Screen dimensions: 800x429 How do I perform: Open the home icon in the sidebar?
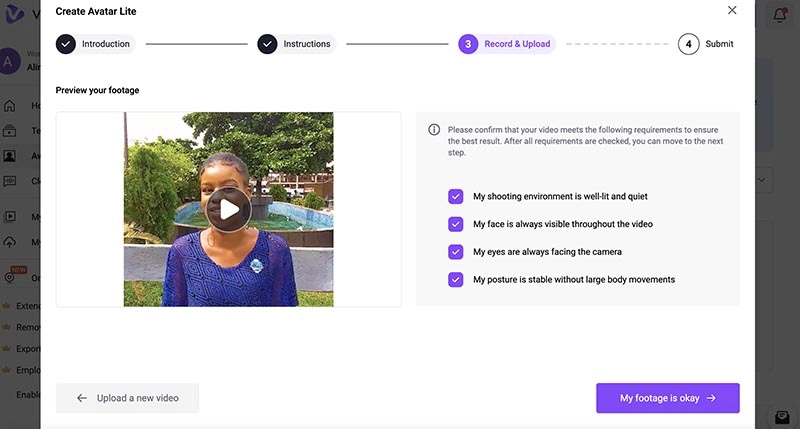(10, 105)
